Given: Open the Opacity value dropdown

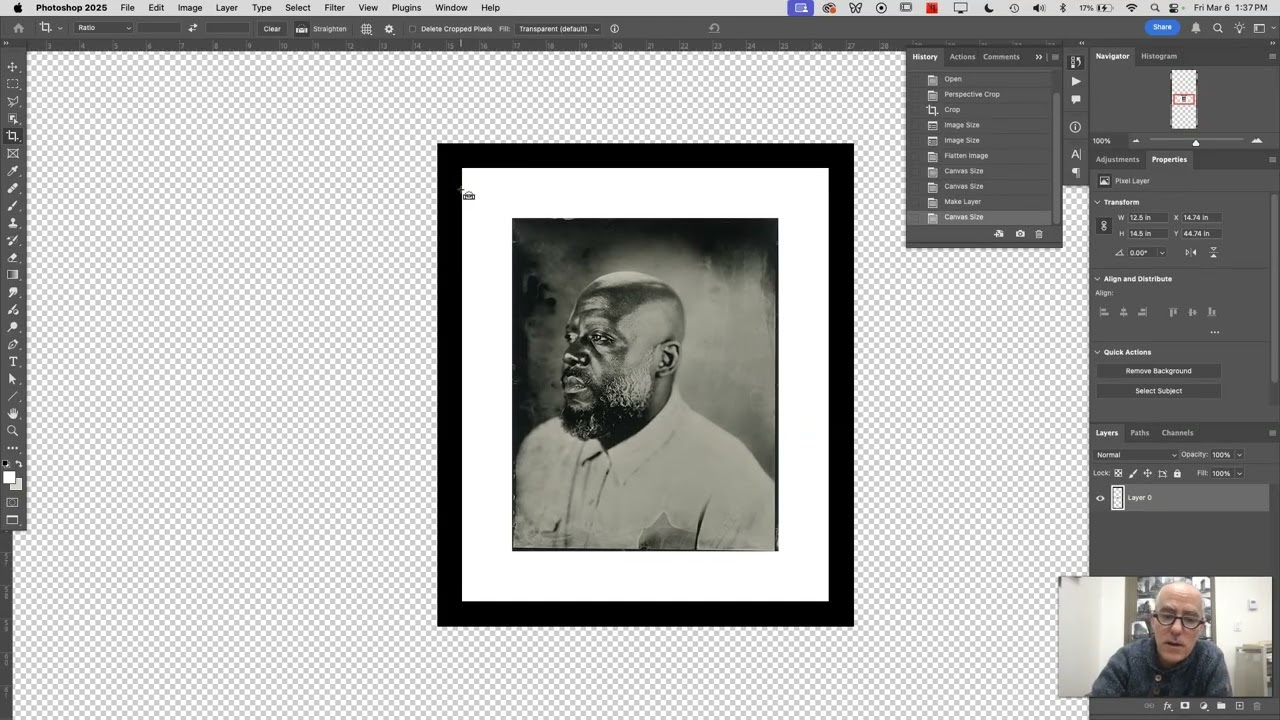Looking at the screenshot, I should (x=1239, y=455).
